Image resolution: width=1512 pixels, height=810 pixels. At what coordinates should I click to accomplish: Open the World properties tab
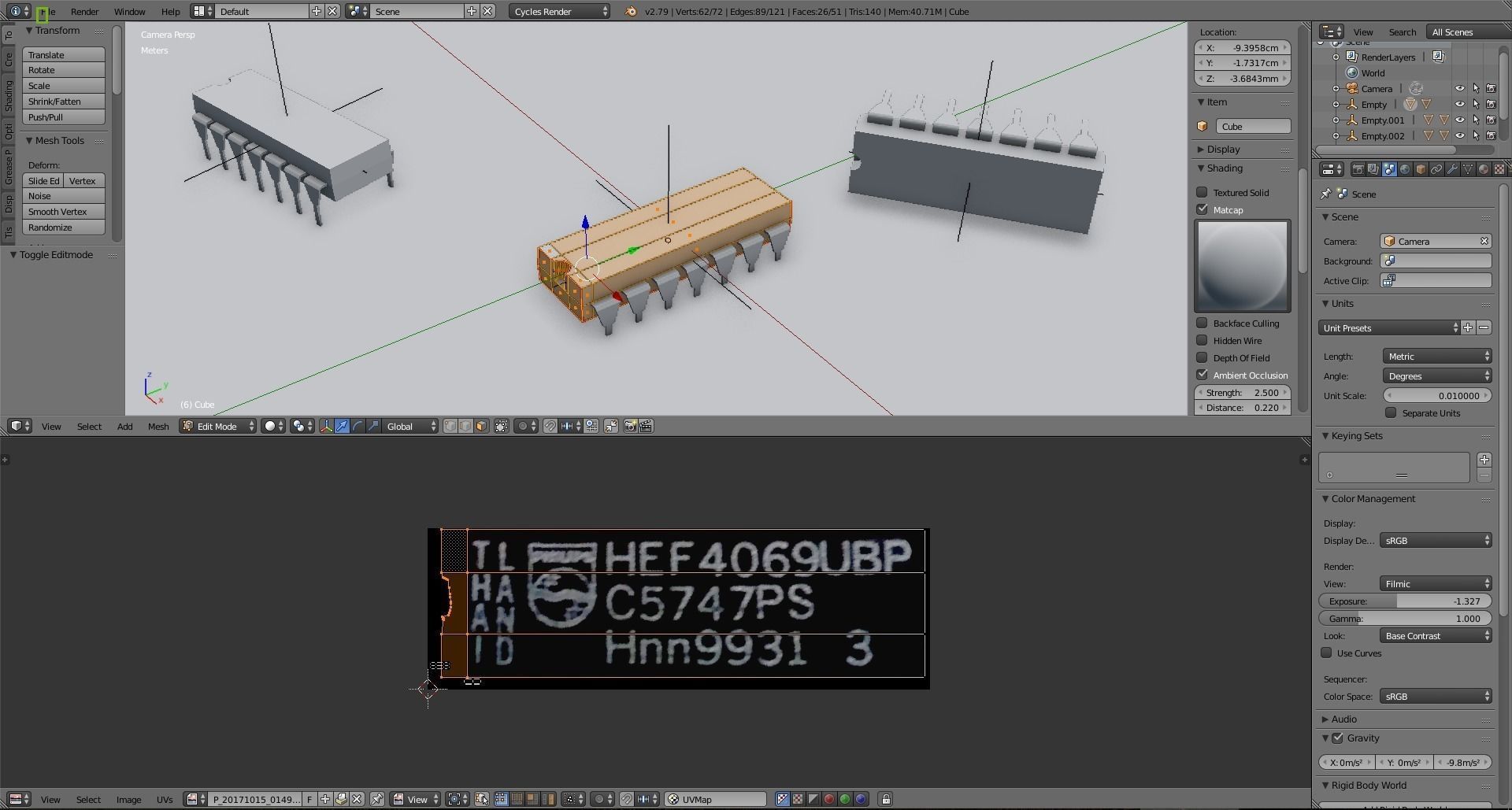point(1405,169)
